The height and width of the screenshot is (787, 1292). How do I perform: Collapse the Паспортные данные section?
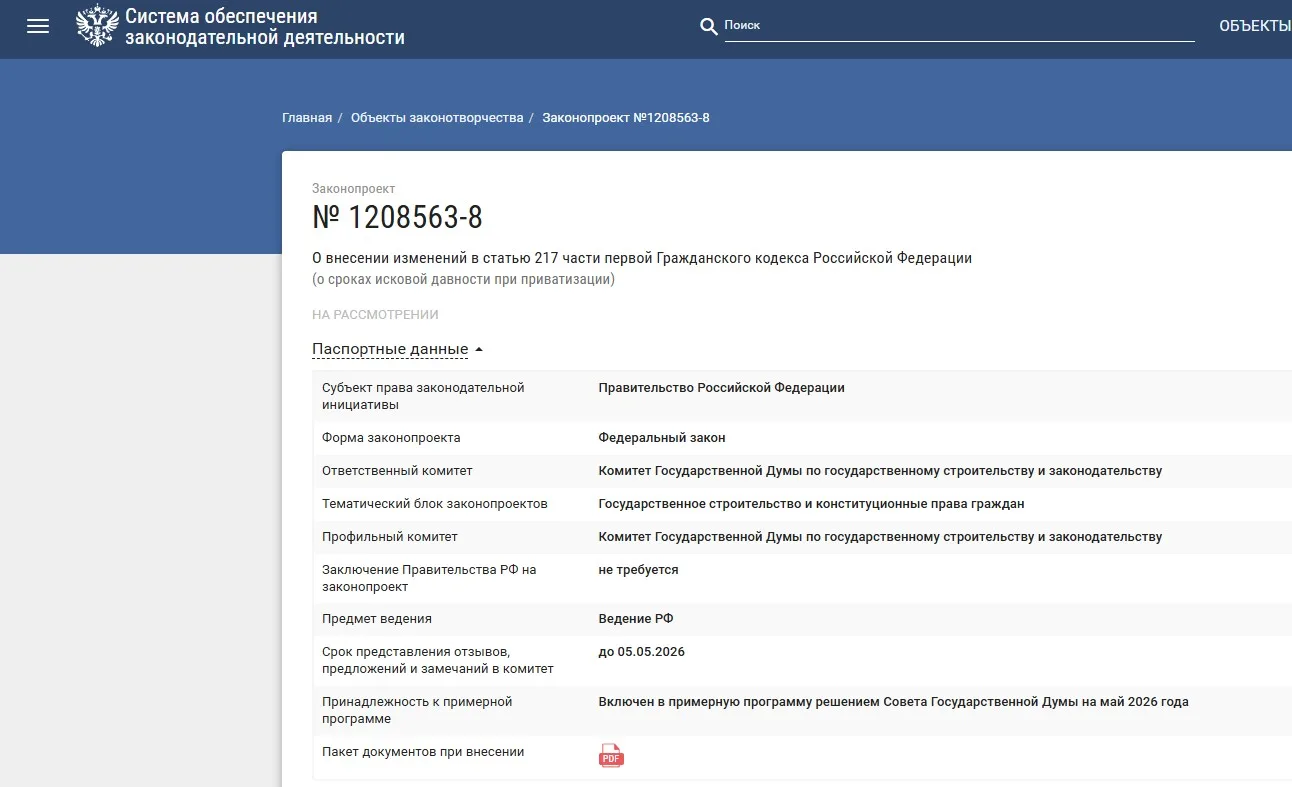pos(398,349)
